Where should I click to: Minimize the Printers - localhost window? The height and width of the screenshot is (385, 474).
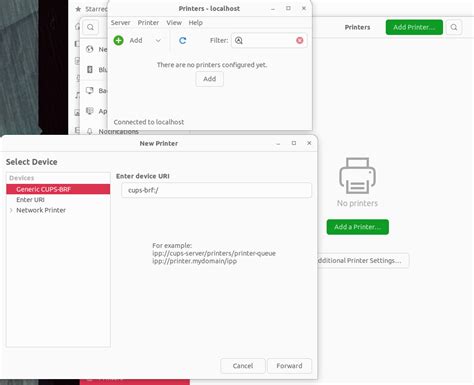point(273,9)
